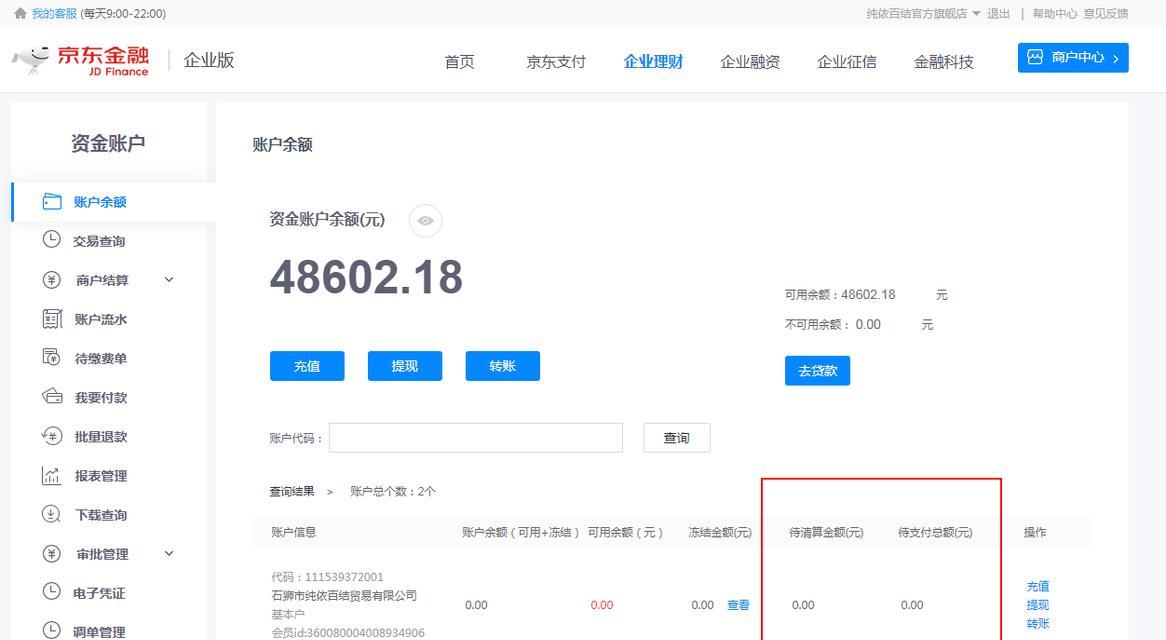Click the 批量退款 refund icon
The width and height of the screenshot is (1166, 640).
click(51, 436)
